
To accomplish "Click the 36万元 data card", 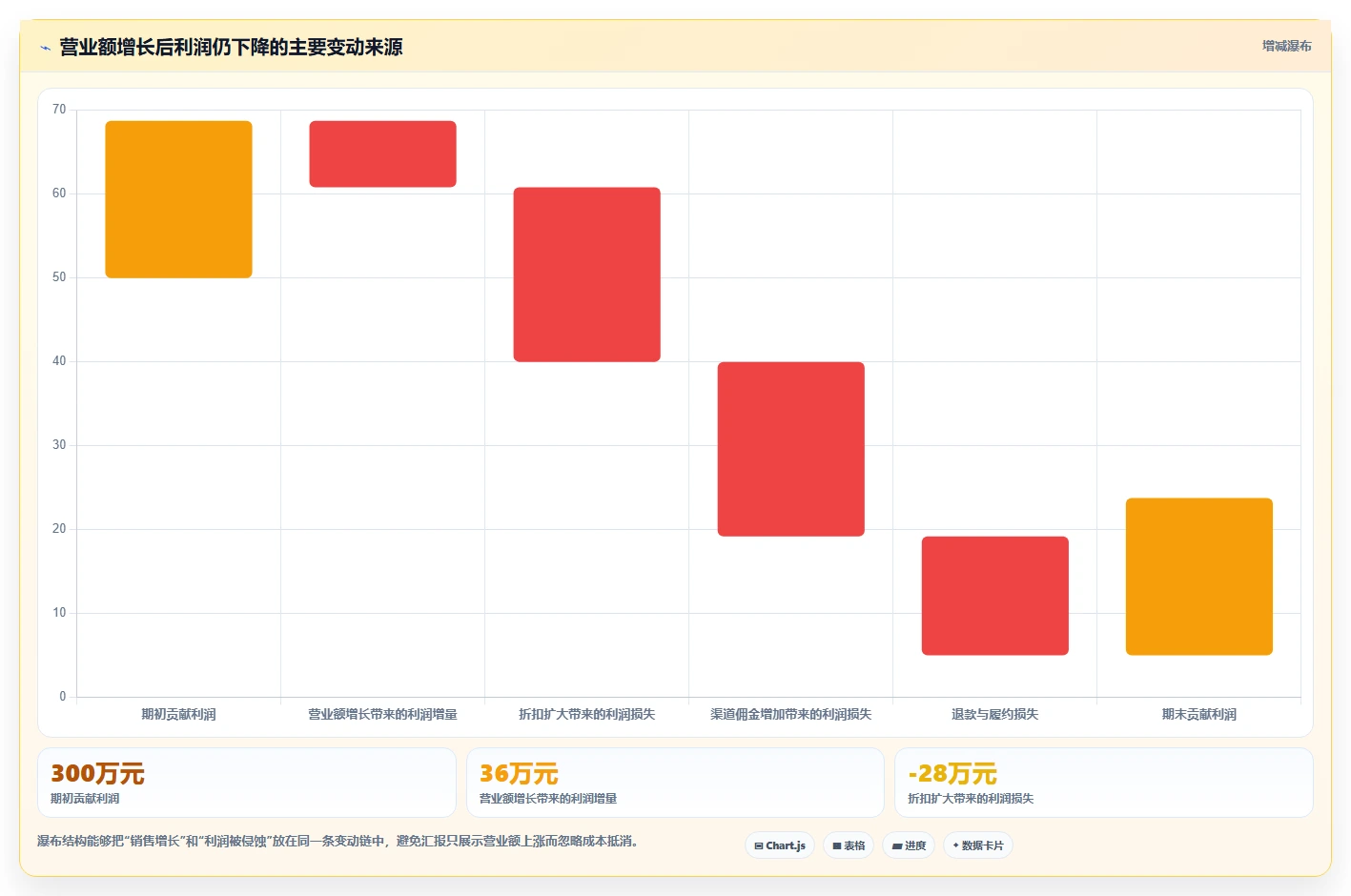I will 675,783.
